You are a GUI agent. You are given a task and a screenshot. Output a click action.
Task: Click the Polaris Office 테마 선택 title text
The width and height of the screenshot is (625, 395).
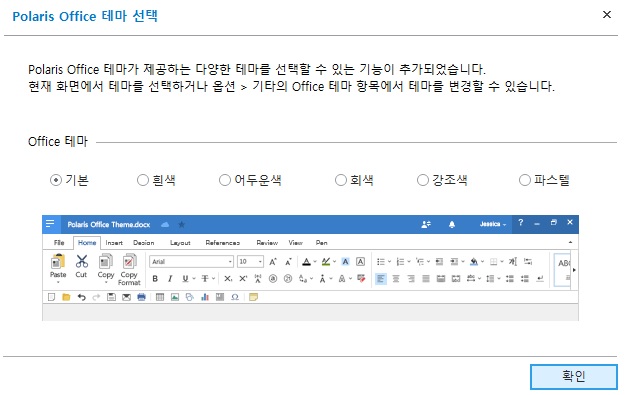coord(85,16)
